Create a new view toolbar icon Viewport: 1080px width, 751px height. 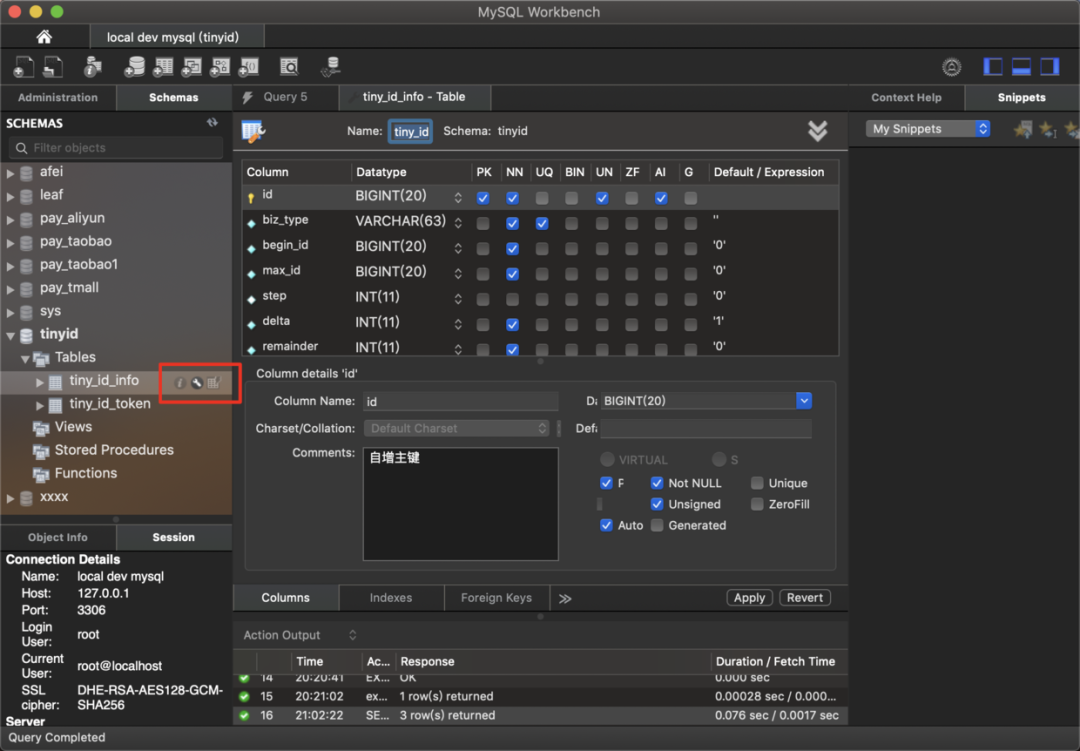click(191, 67)
